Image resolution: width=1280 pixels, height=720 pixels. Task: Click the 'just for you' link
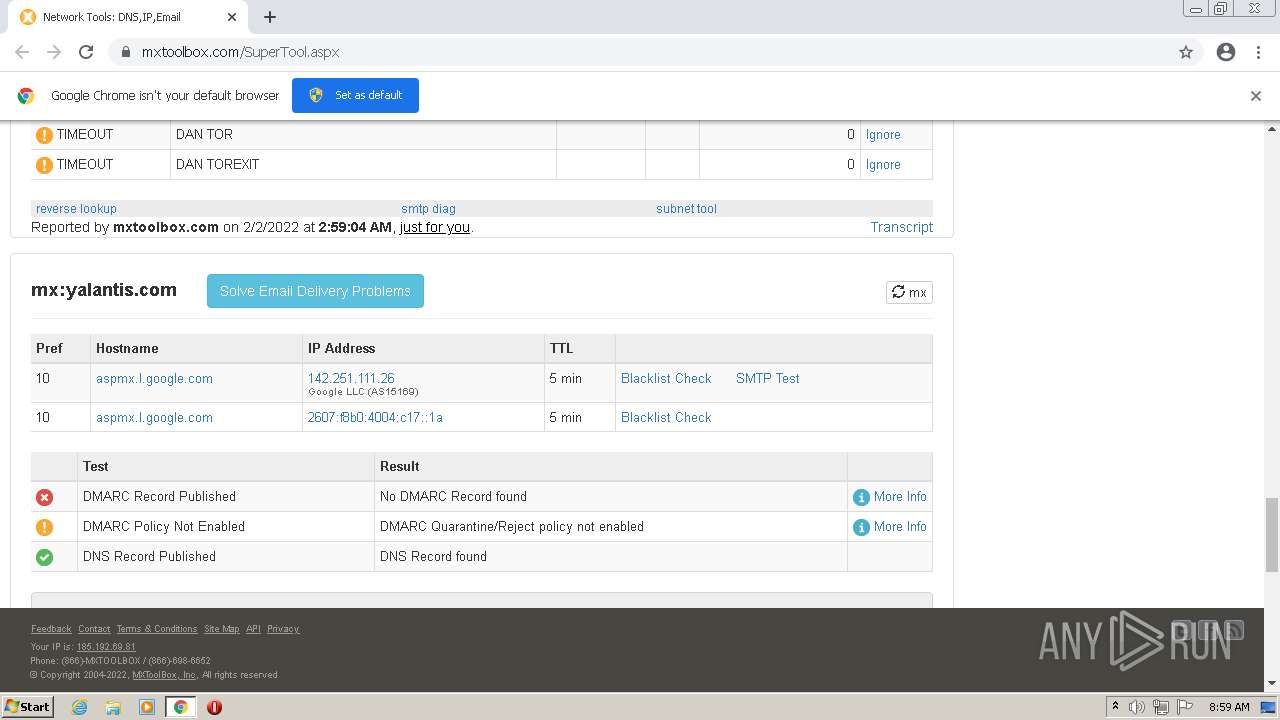point(434,227)
